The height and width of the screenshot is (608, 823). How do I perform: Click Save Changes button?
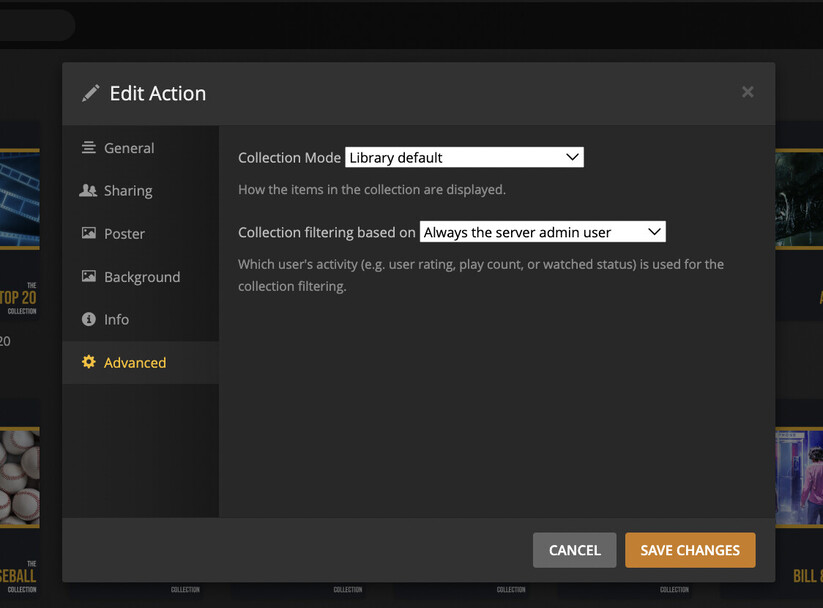tap(690, 550)
